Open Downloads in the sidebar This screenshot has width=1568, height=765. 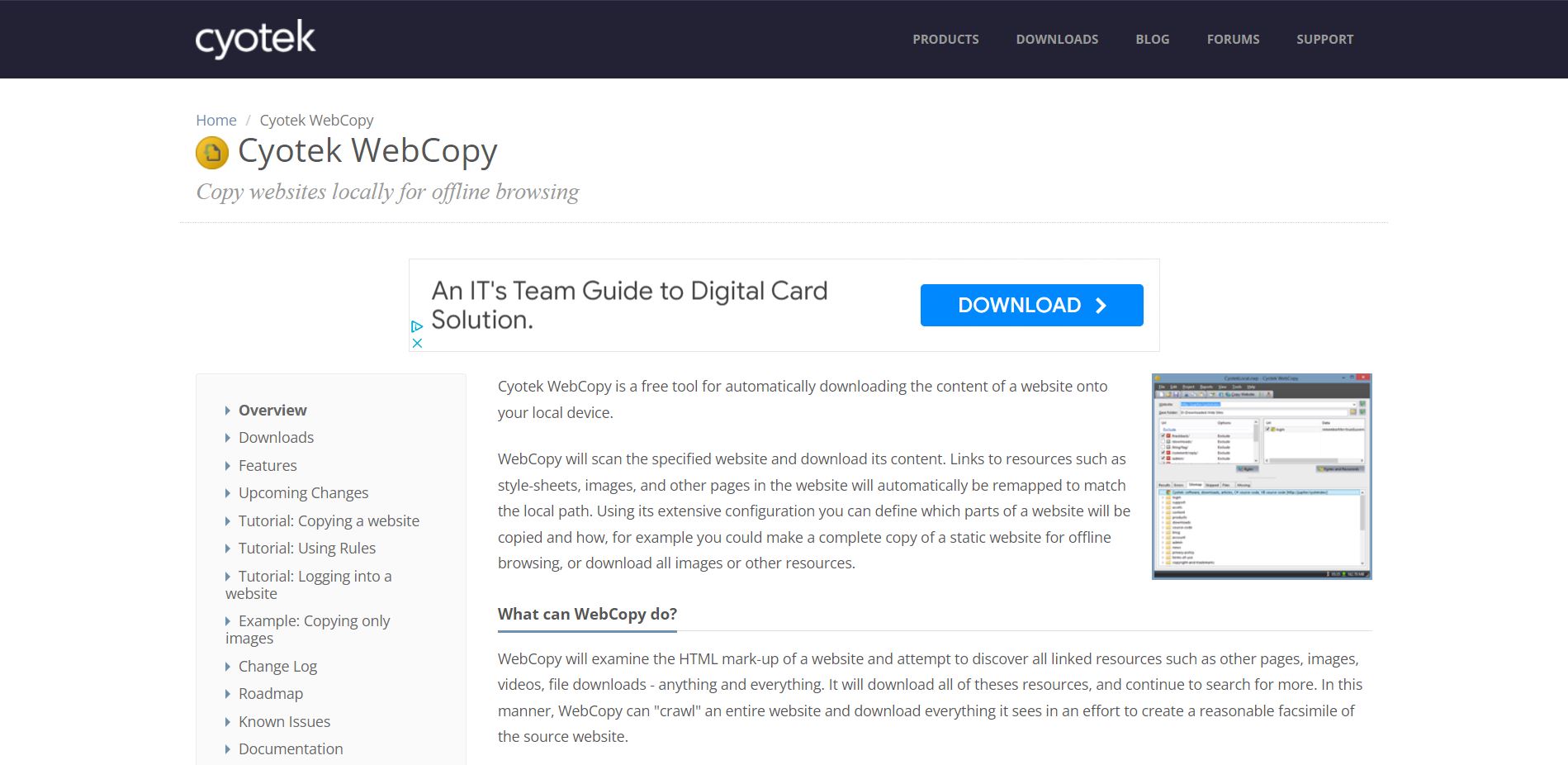click(x=276, y=437)
